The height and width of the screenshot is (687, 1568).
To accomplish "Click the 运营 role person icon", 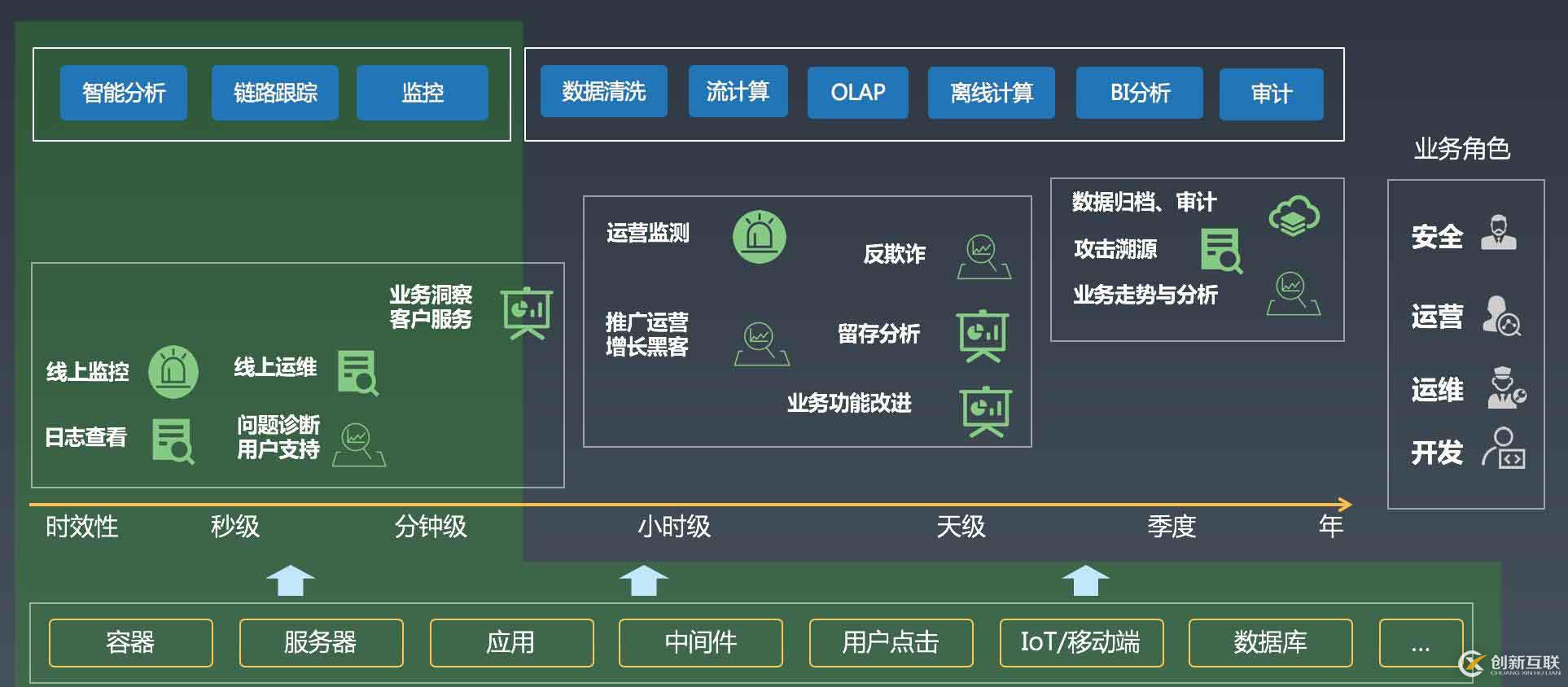I will pos(1501,316).
